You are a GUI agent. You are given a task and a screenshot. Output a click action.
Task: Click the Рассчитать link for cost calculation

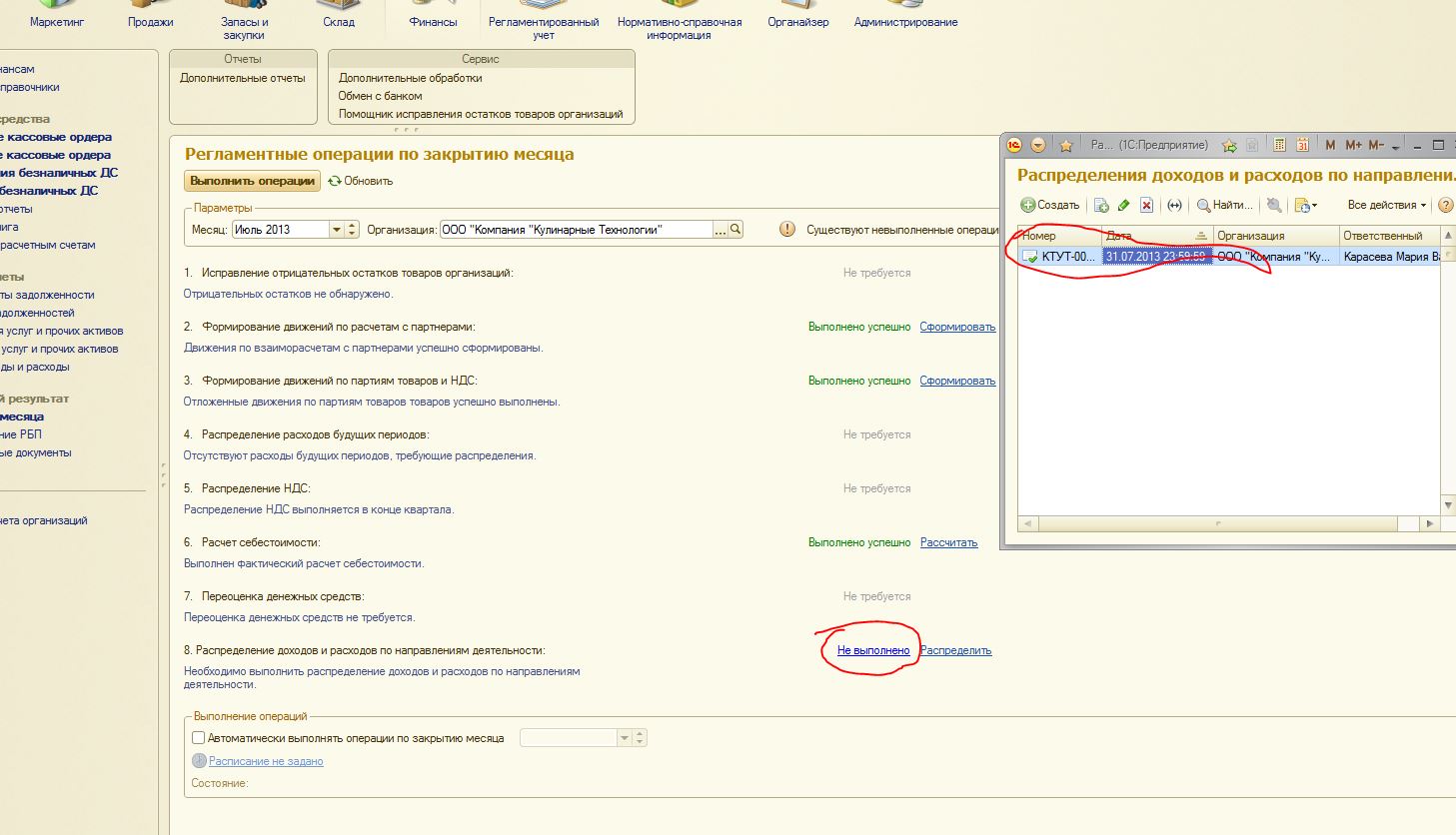click(948, 542)
